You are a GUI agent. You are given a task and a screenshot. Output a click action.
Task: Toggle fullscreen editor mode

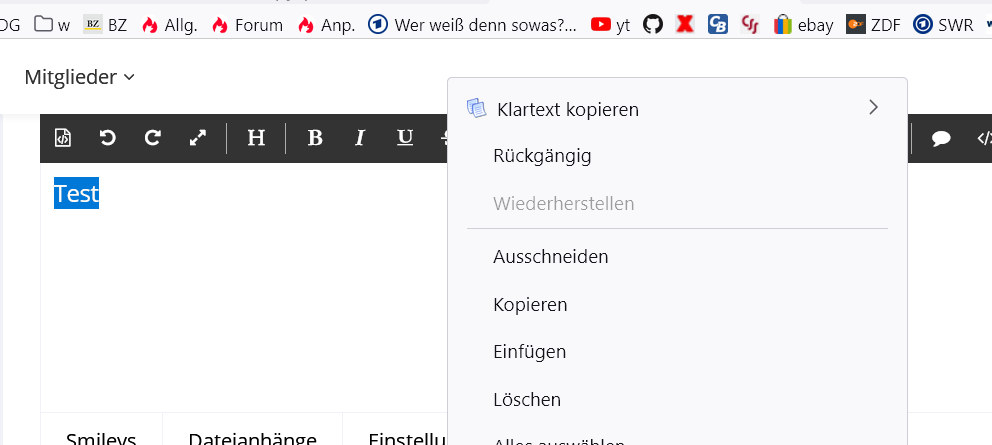[198, 138]
